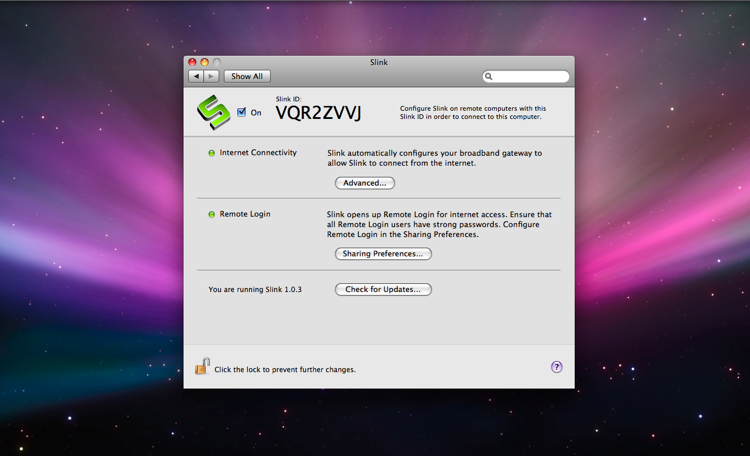Image resolution: width=750 pixels, height=456 pixels.
Task: Check for Updates to Slink
Action: pos(383,289)
